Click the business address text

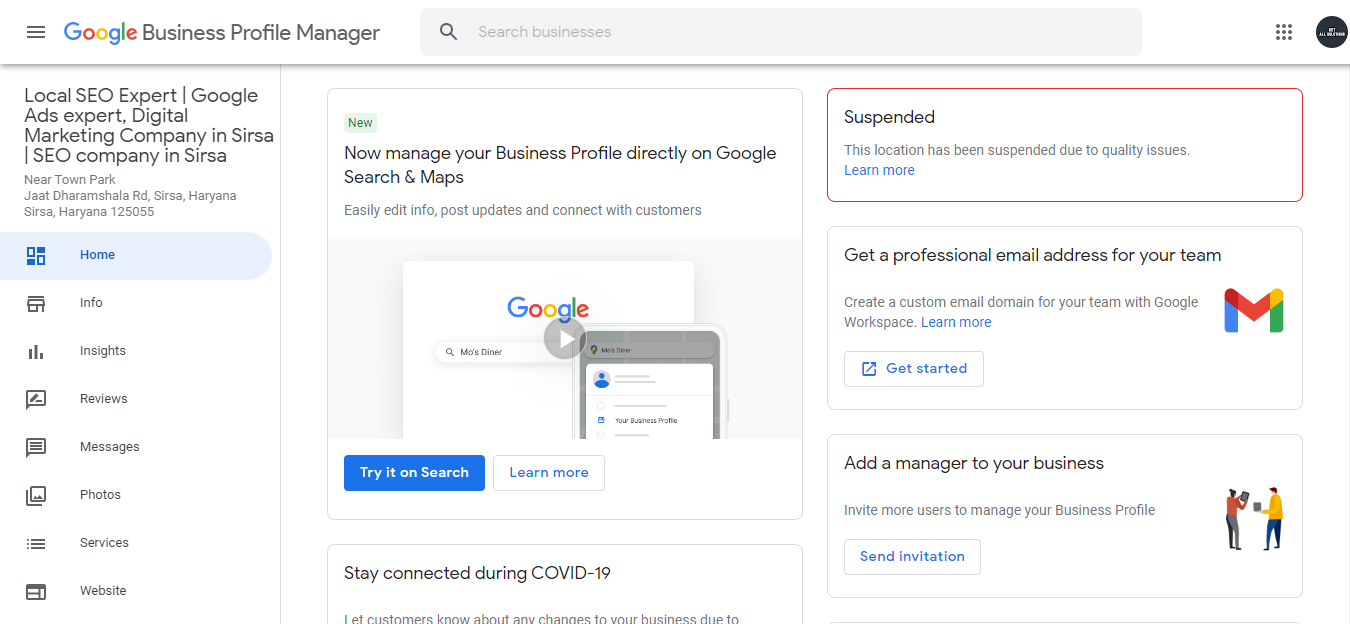[130, 196]
